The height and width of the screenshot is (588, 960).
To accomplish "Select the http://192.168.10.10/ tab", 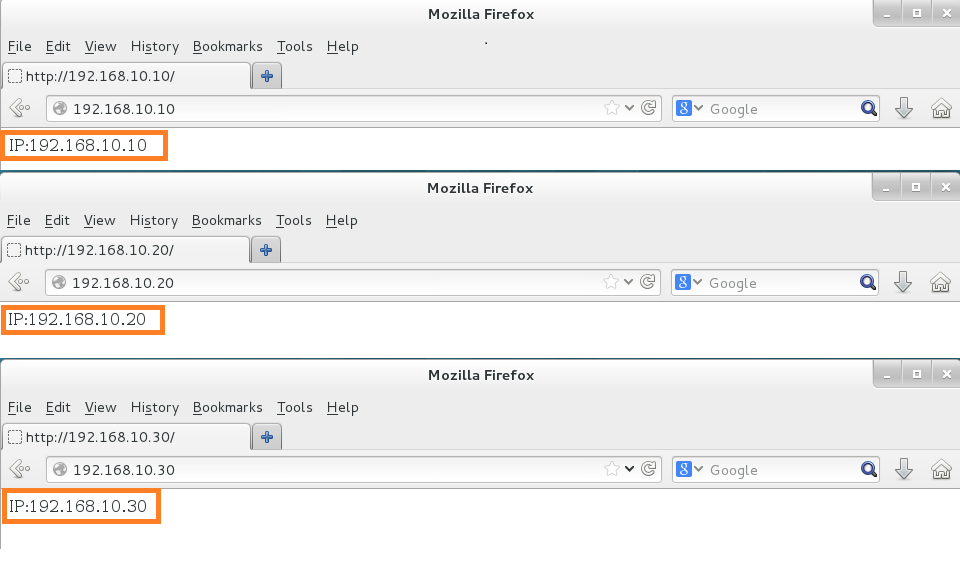I will click(x=126, y=76).
